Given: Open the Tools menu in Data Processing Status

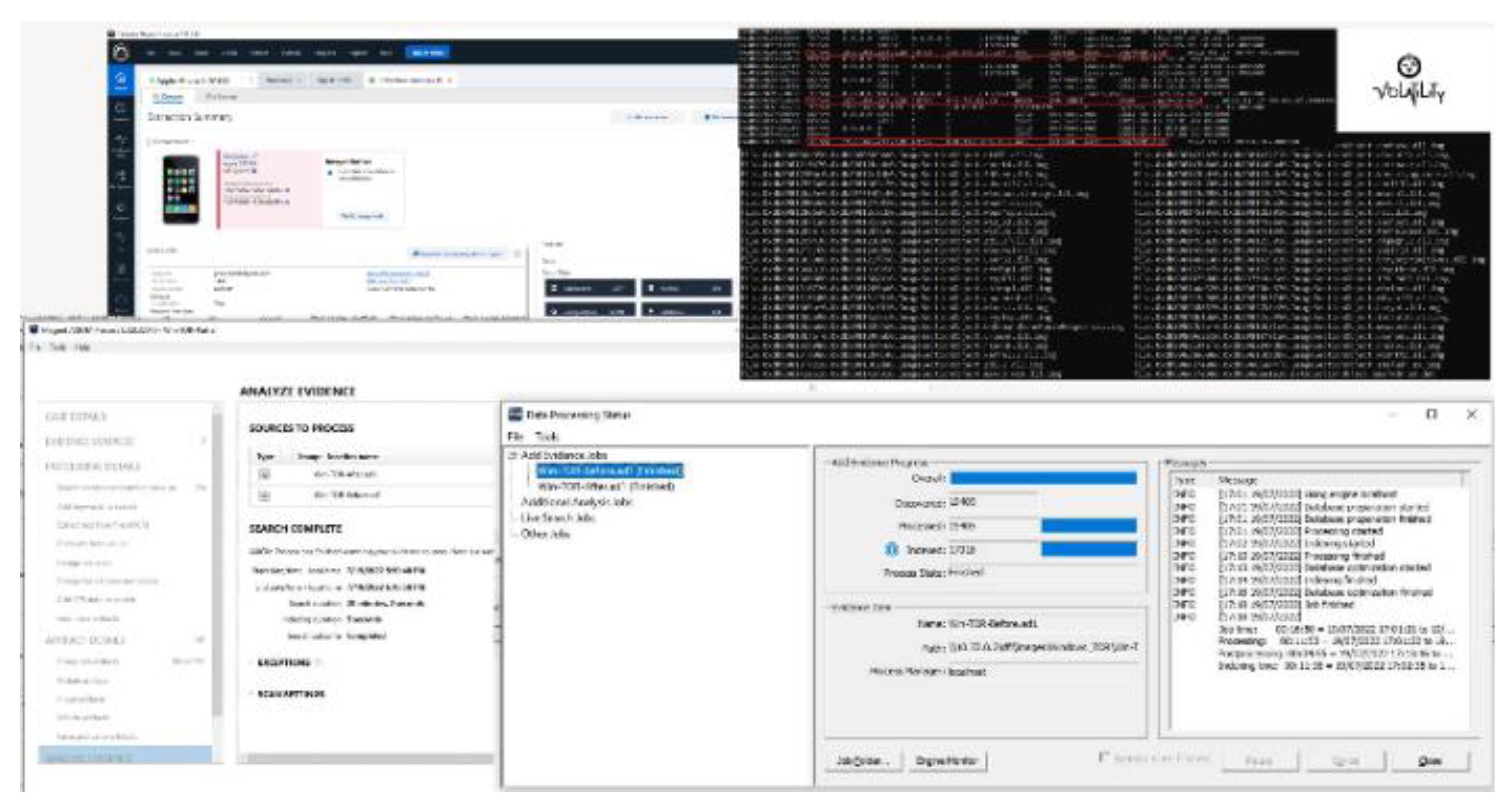Looking at the screenshot, I should click(546, 436).
